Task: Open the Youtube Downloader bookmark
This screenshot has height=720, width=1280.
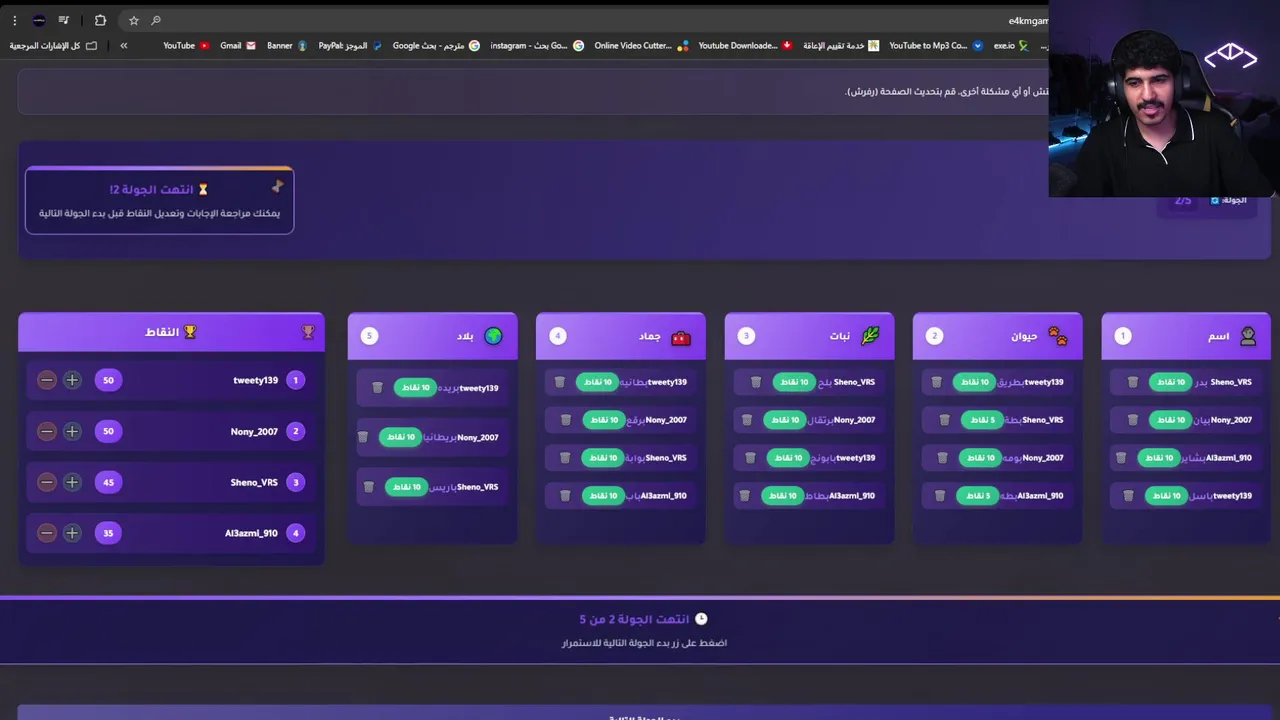Action: (745, 45)
